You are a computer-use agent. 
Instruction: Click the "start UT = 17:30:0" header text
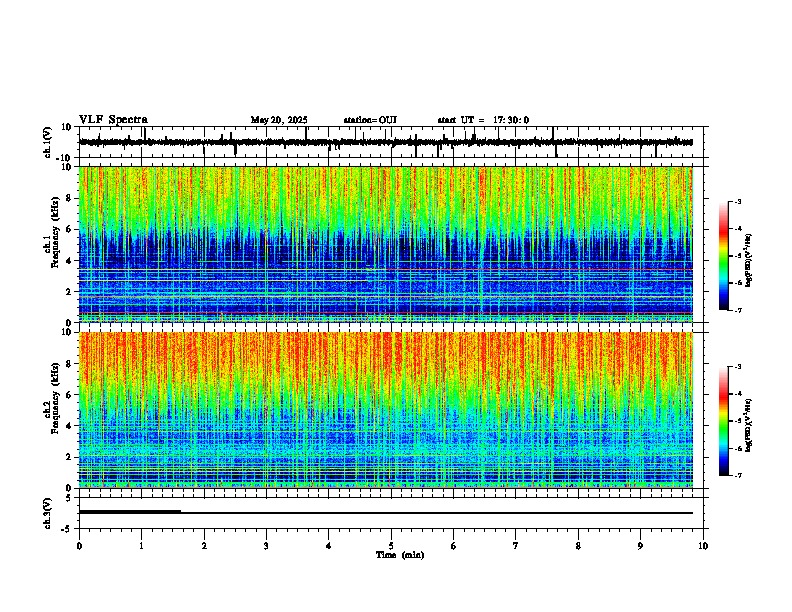tap(483, 120)
